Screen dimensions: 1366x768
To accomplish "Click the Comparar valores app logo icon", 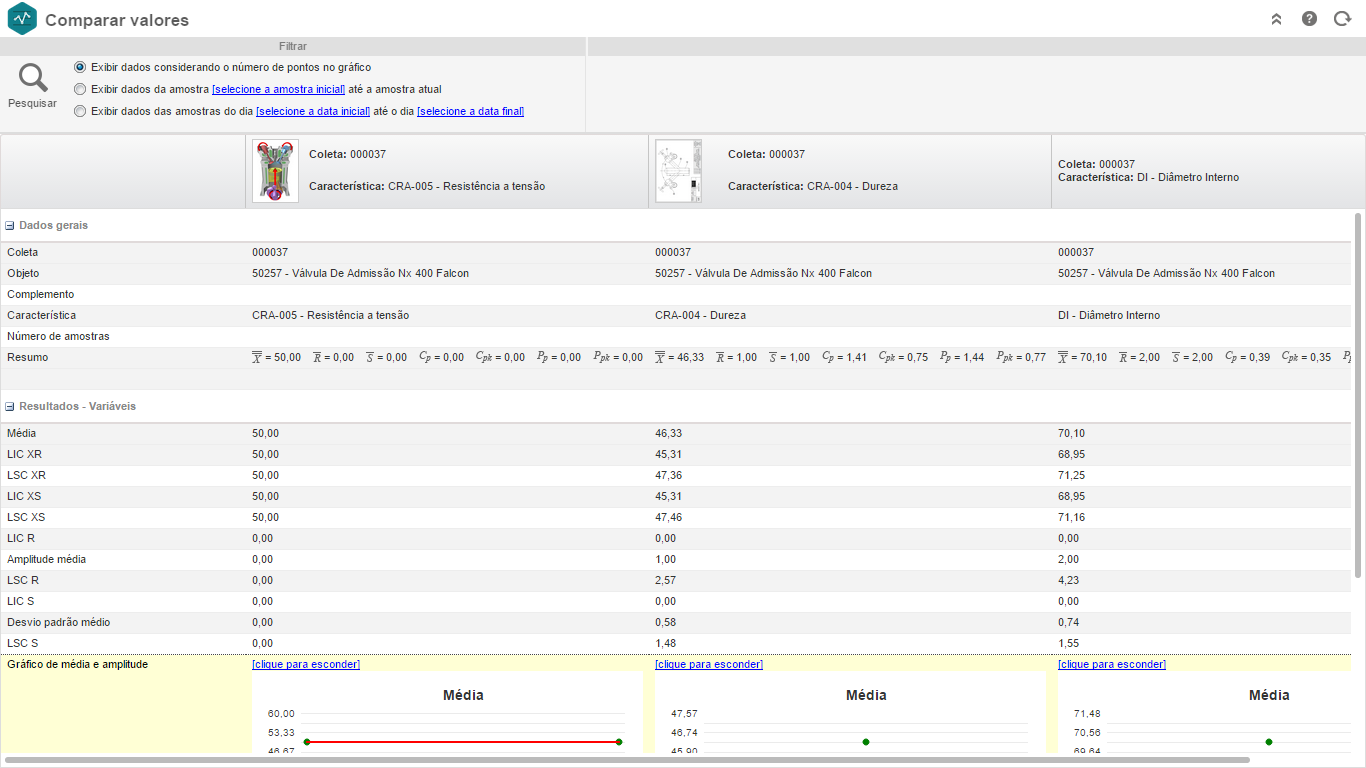I will (x=22, y=19).
